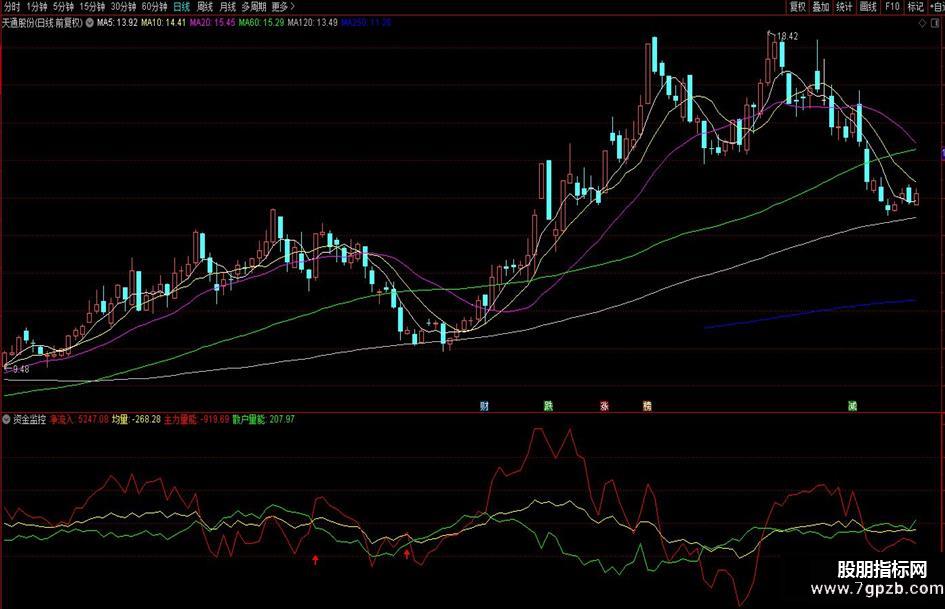945x609 pixels.
Task: Click the 9.48 low price label
Action: 20,369
